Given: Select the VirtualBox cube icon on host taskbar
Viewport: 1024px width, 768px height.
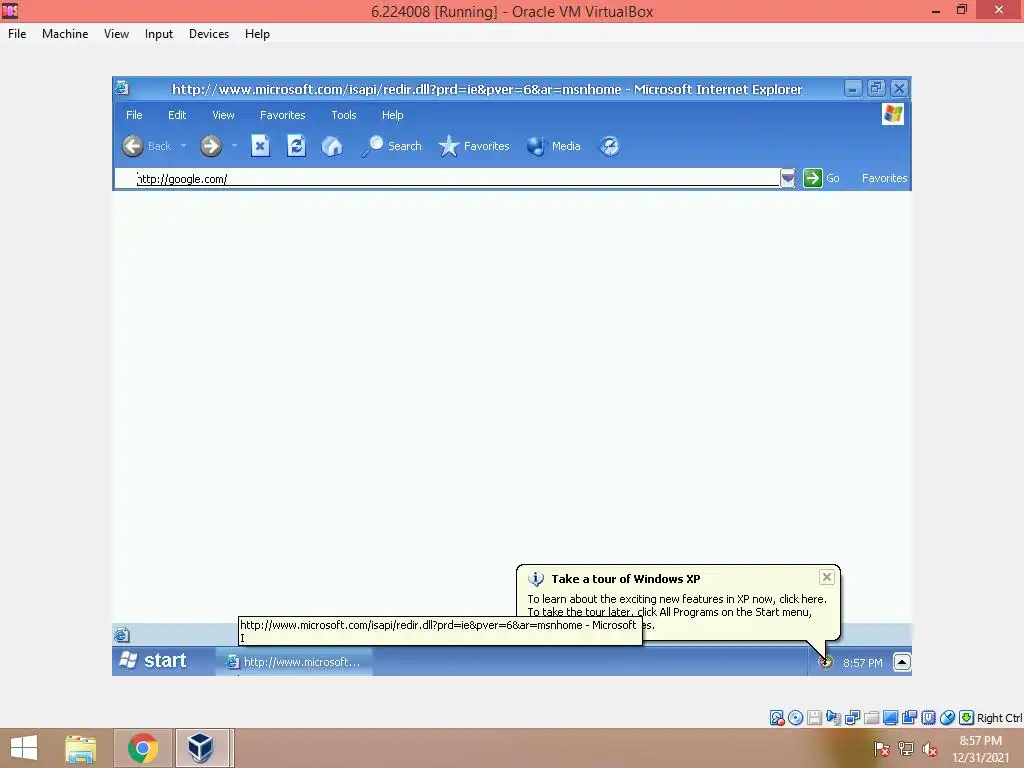Looking at the screenshot, I should [x=200, y=748].
